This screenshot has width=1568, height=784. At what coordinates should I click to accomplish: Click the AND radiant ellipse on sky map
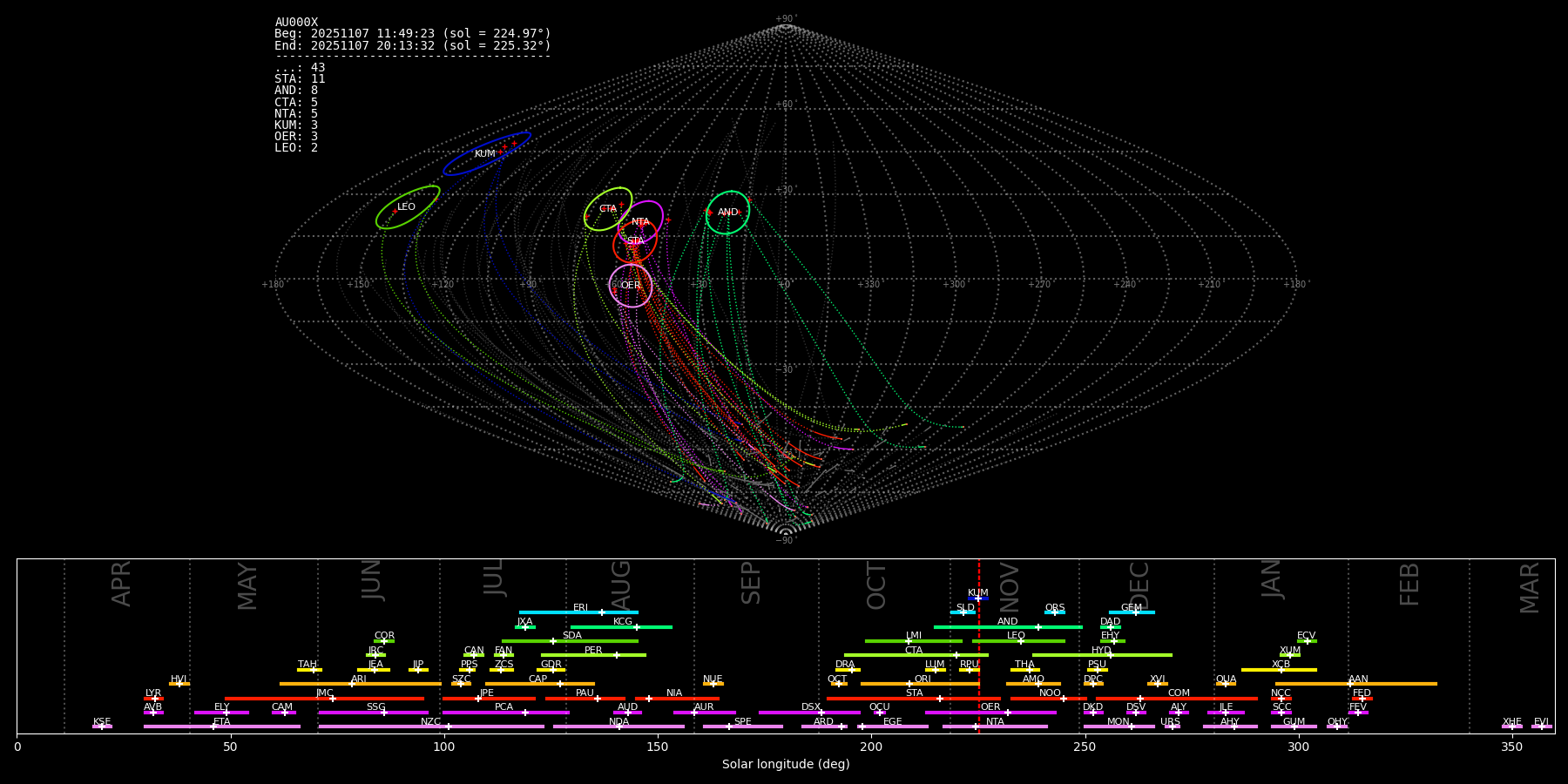[727, 213]
